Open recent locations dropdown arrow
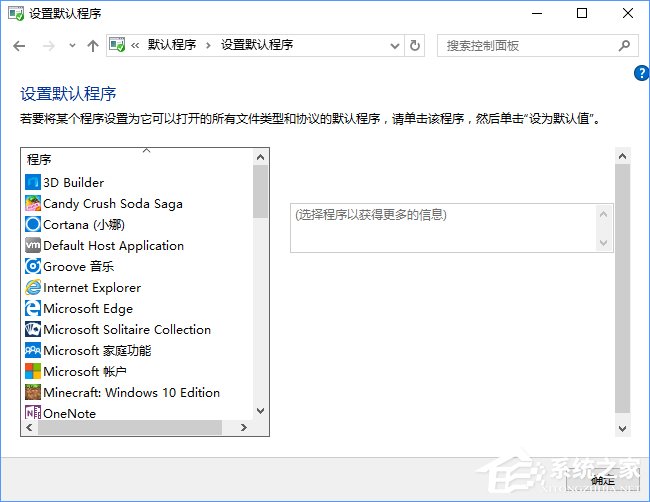The image size is (650, 502). pos(72,46)
